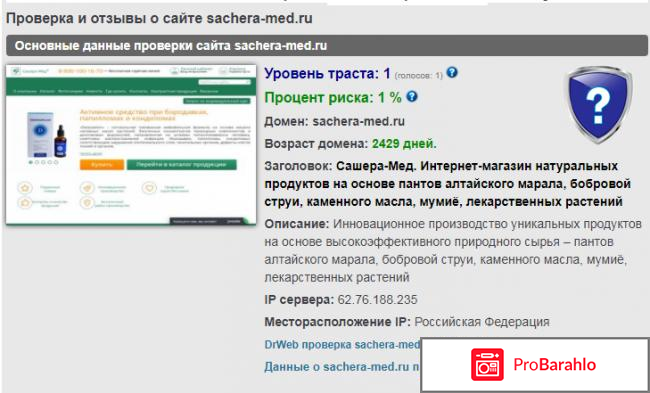The image size is (650, 393).
Task: Click the Описание paragraph starting Инновационное производство
Action: coord(453,250)
